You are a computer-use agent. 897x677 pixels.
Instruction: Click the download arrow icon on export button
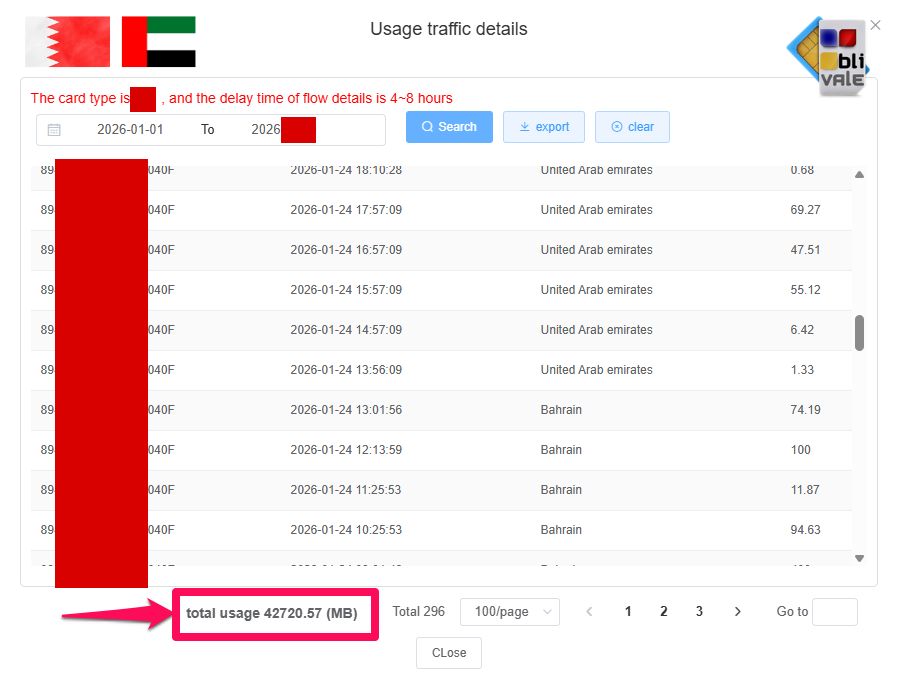click(524, 127)
